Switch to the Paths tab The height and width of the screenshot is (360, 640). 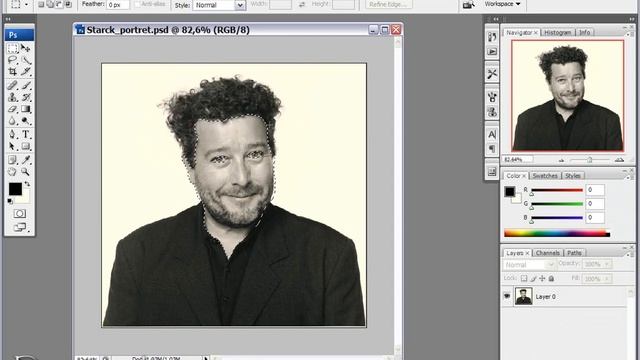point(574,253)
